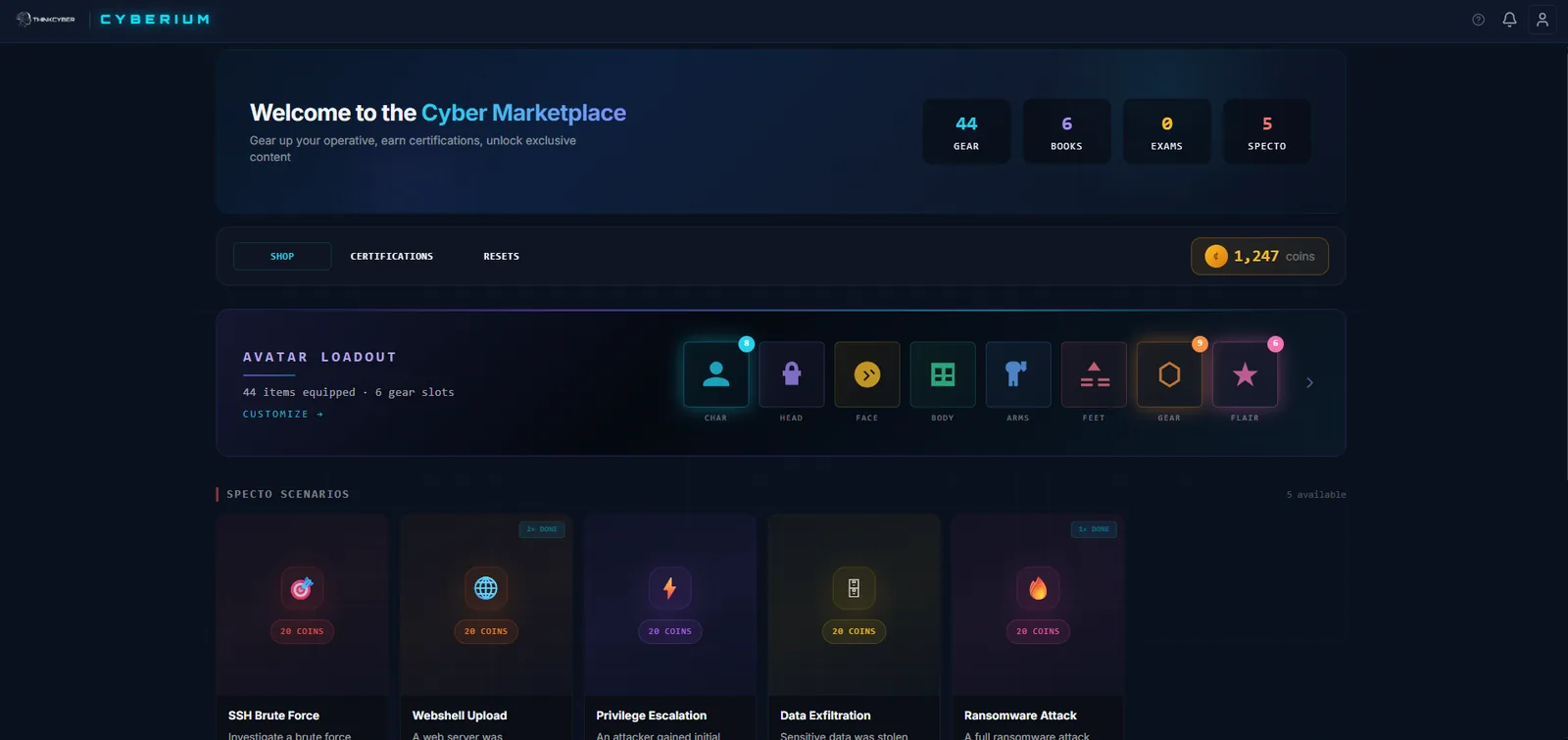Click the SSH Brute Force target icon
Screen dimensions: 1568x740
[x=302, y=588]
